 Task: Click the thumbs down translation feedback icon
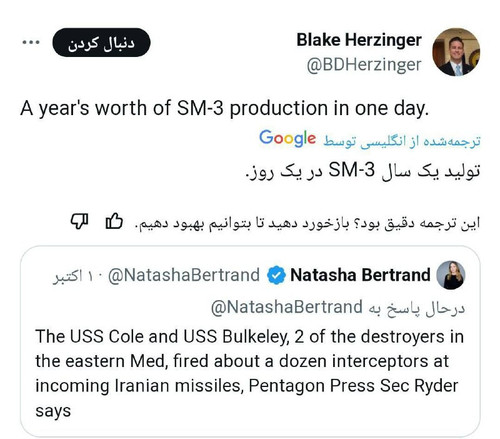tap(79, 221)
